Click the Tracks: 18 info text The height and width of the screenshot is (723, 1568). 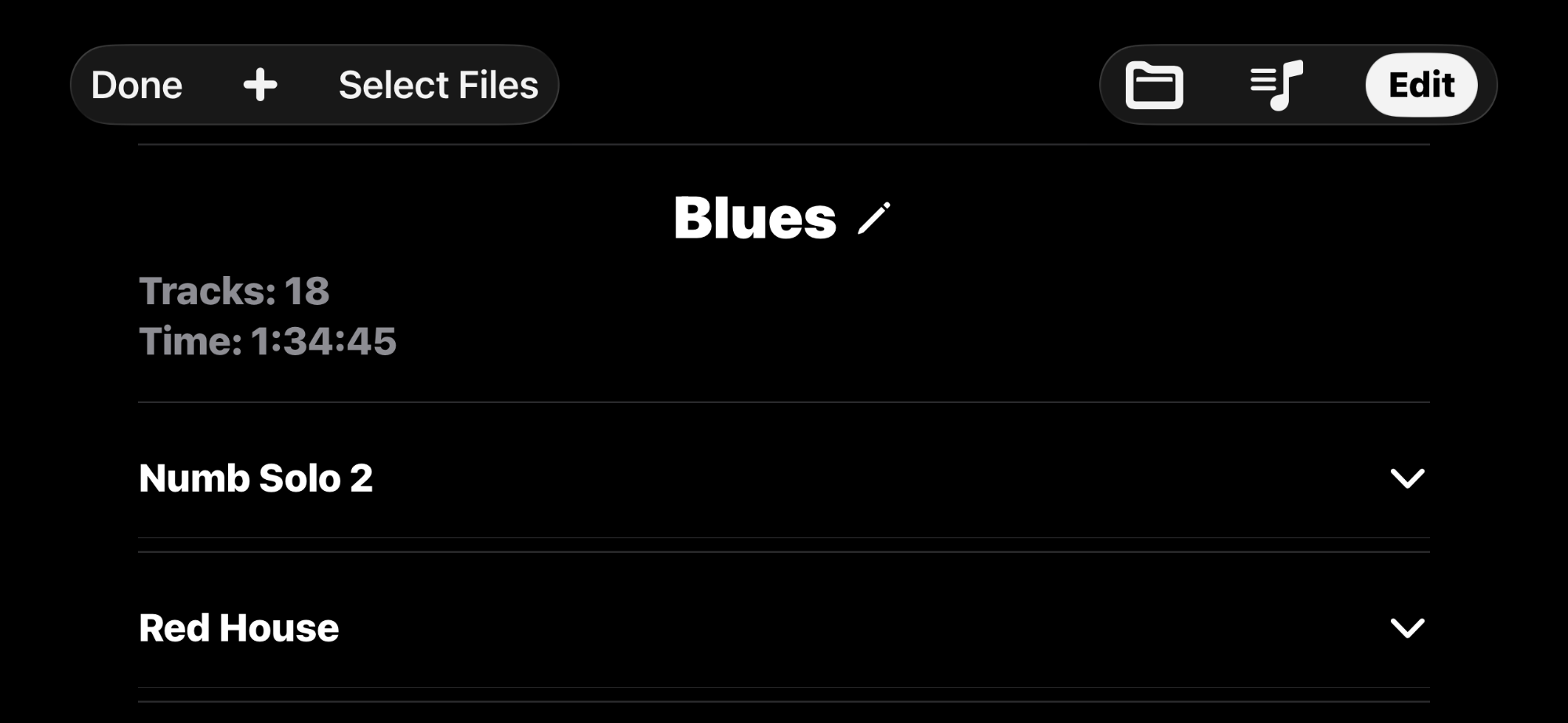(234, 290)
